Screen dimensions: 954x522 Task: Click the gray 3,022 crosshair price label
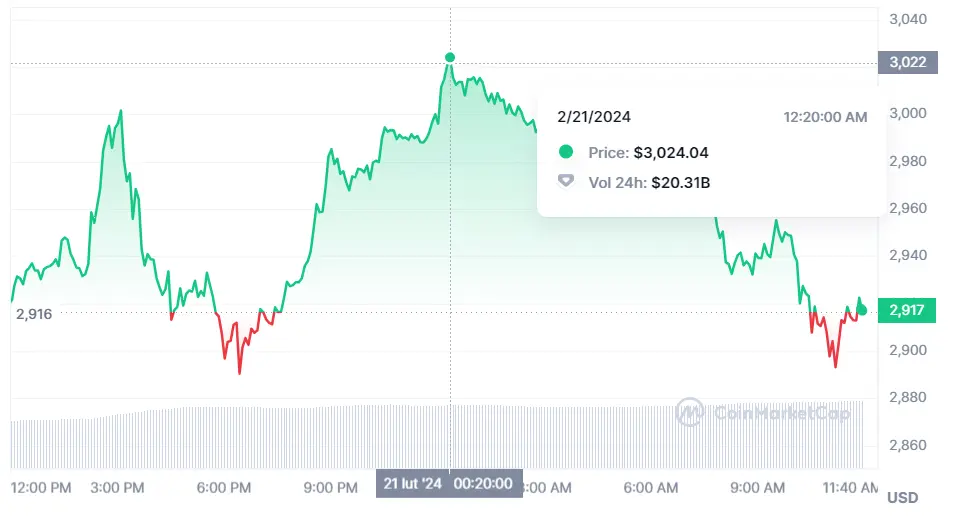908,62
